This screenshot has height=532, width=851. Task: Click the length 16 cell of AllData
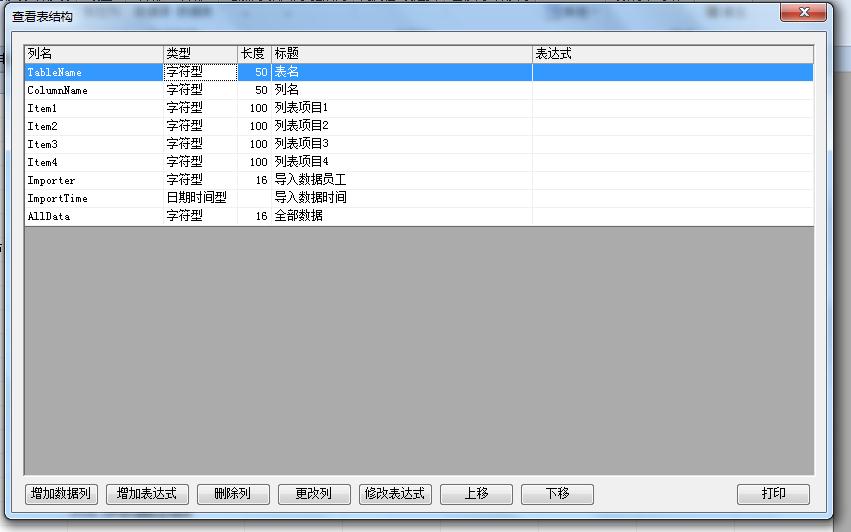pos(255,216)
